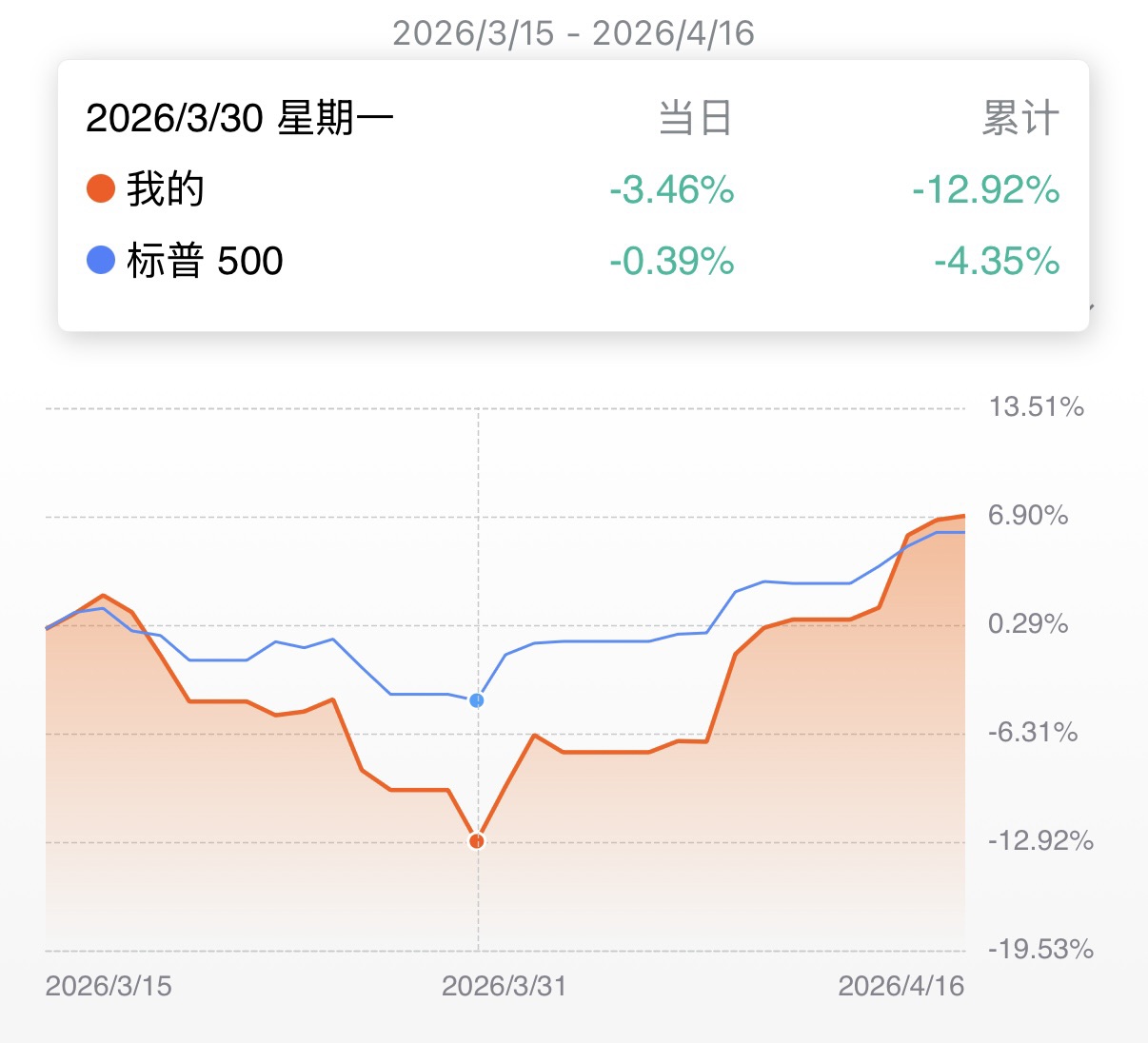
Task: Click the 当日 column header
Action: click(695, 119)
